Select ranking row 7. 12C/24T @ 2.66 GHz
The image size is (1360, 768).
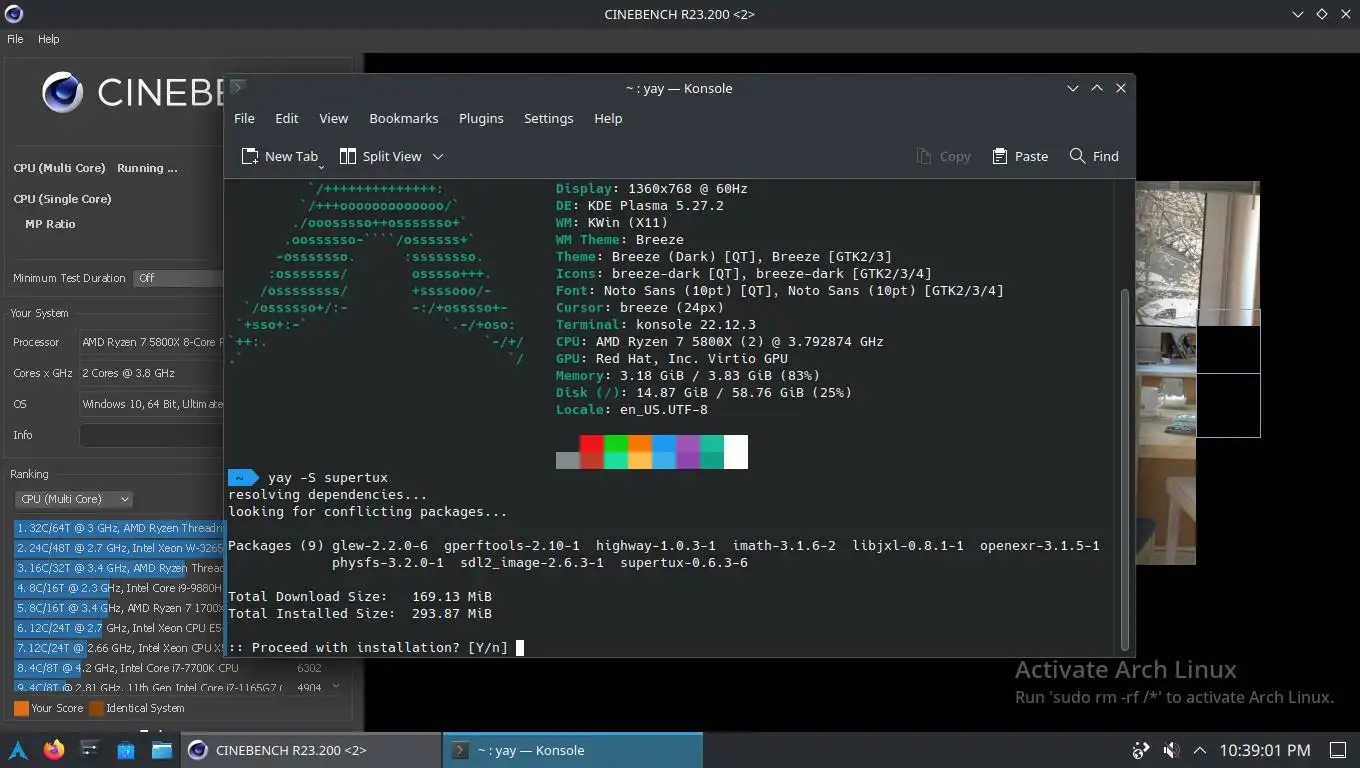119,648
